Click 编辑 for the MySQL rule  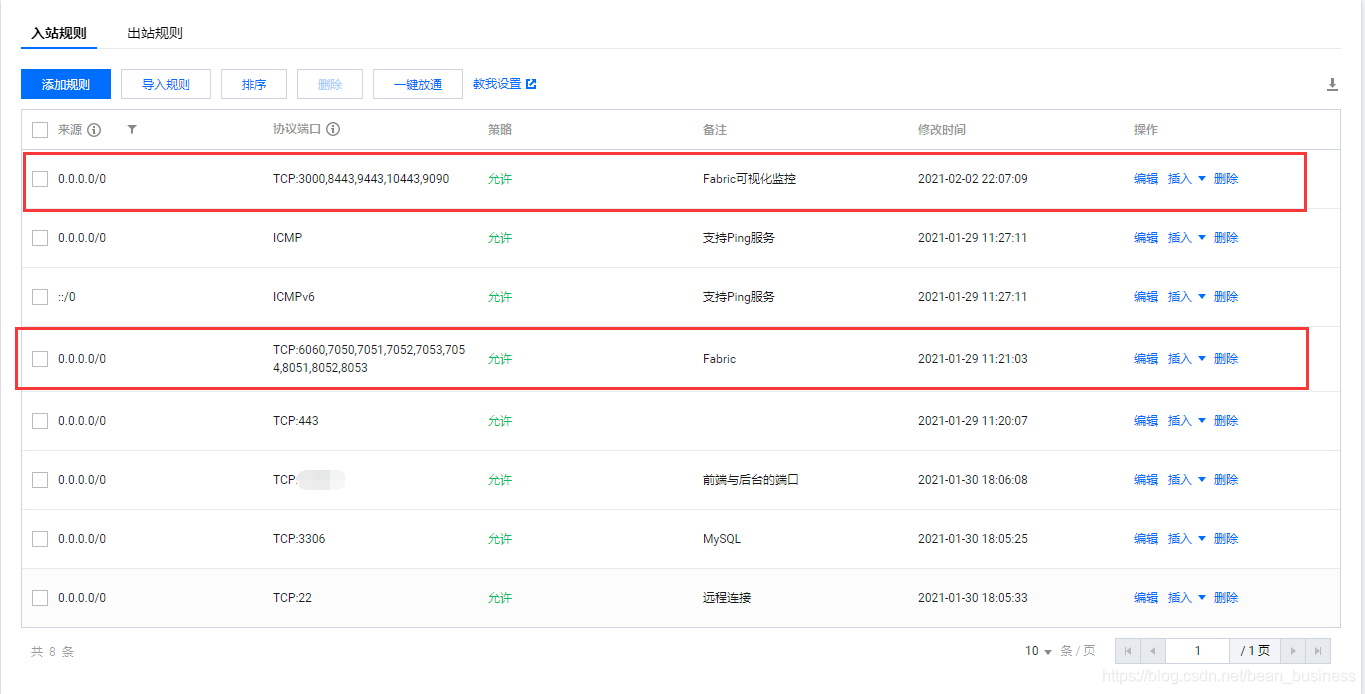pyautogui.click(x=1146, y=539)
